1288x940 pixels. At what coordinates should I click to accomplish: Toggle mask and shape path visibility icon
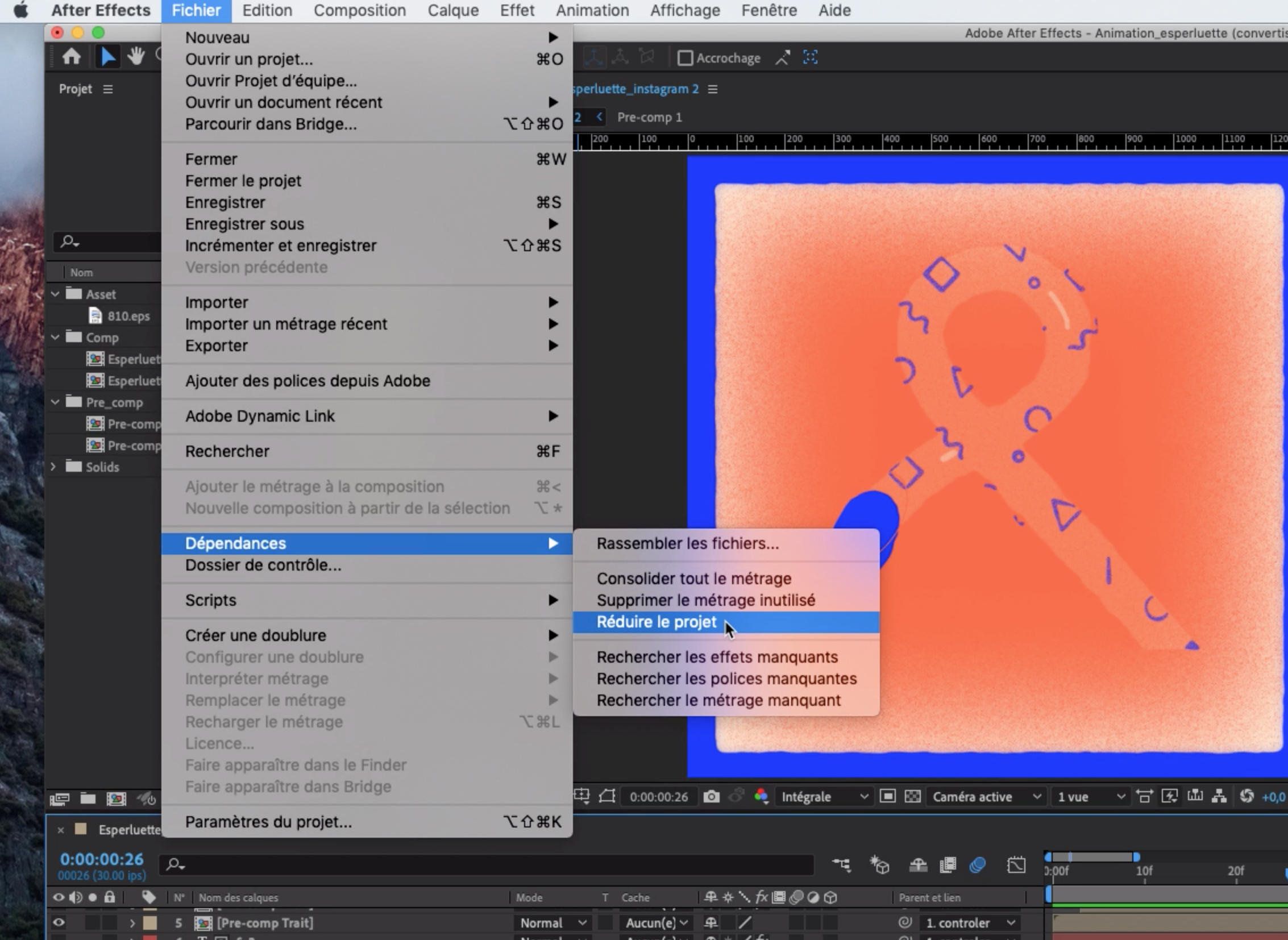[x=607, y=796]
